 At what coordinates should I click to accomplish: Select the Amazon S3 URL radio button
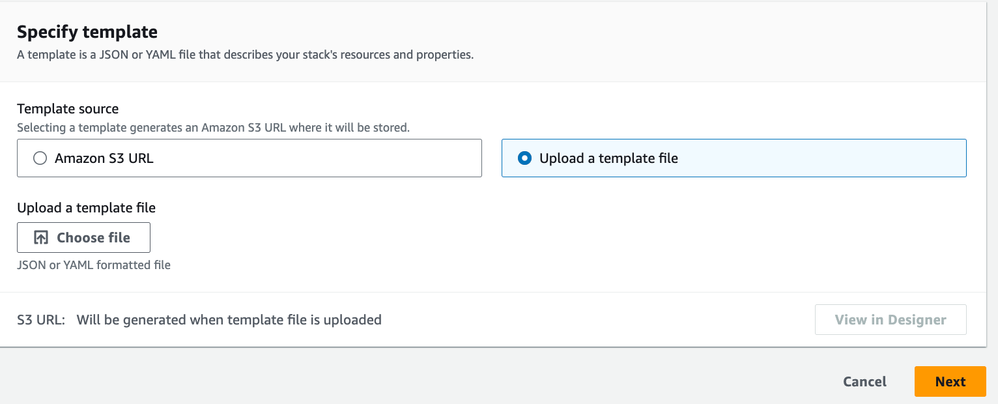(x=40, y=158)
